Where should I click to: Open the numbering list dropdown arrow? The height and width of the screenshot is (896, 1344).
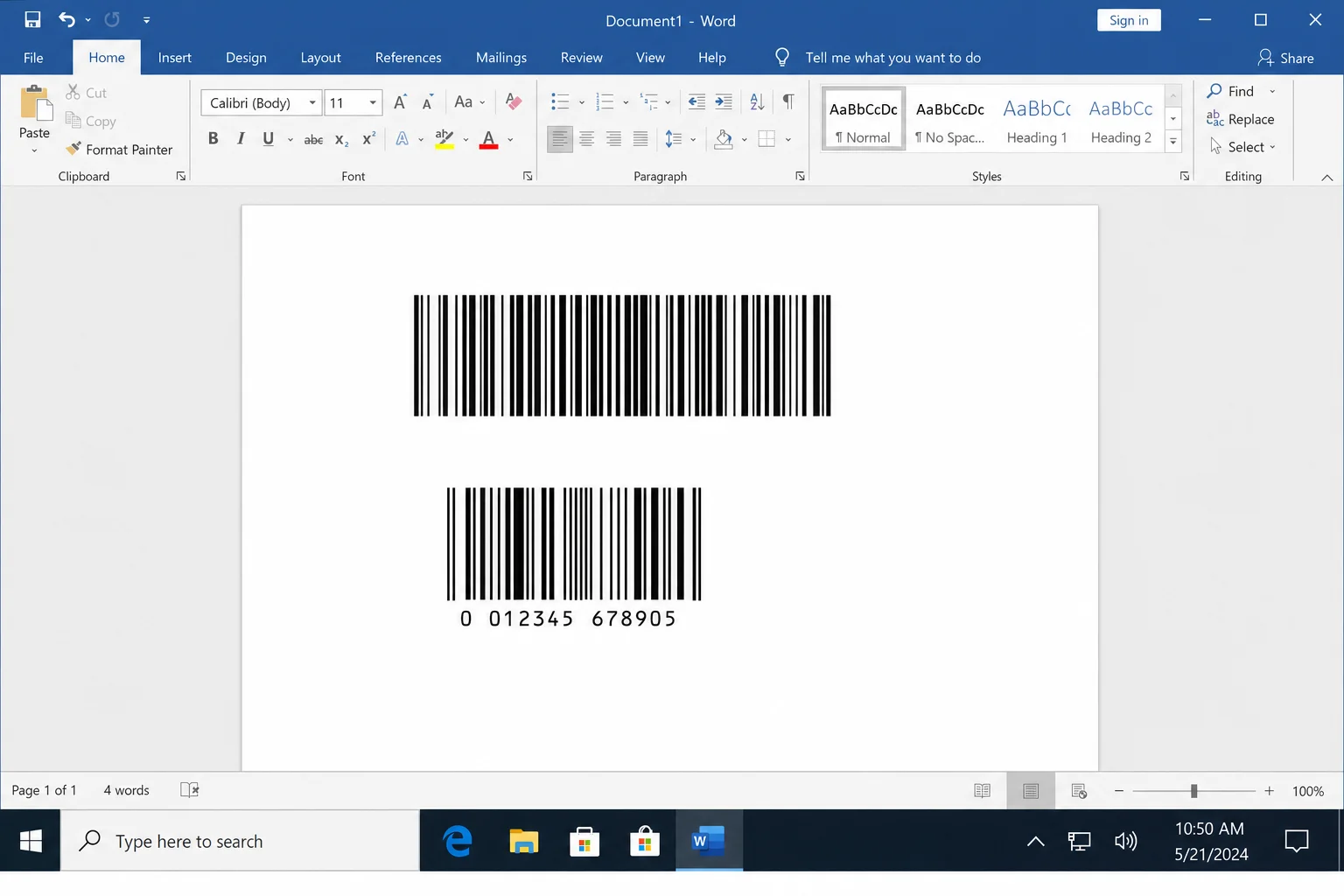[626, 103]
